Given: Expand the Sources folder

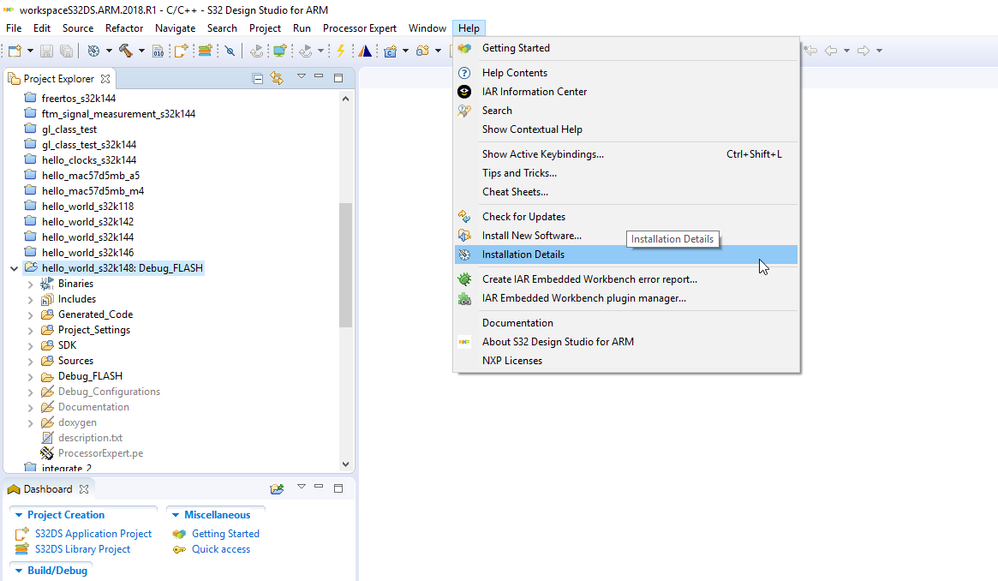Looking at the screenshot, I should point(31,361).
